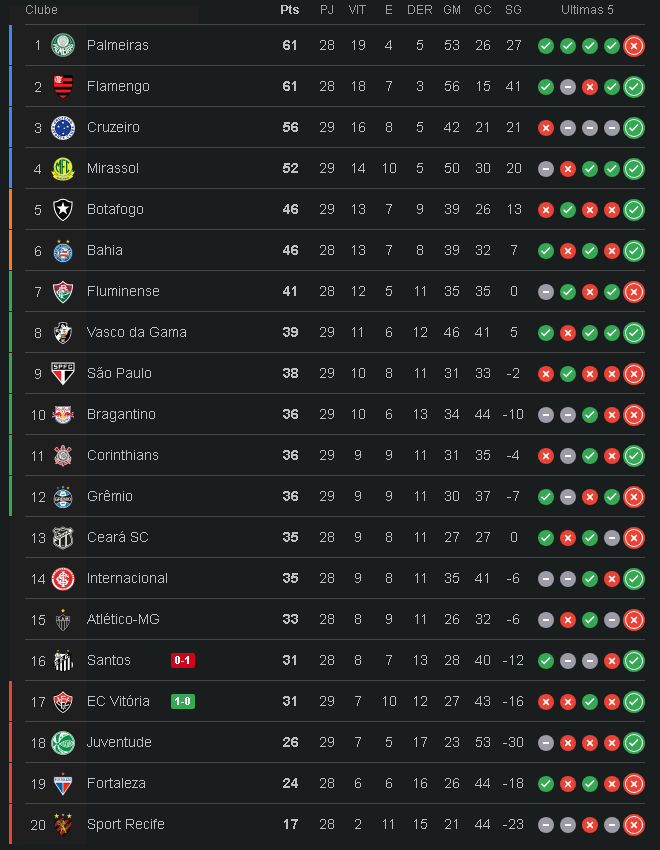
Task: Click the Sport Recife crest icon
Action: [63, 824]
